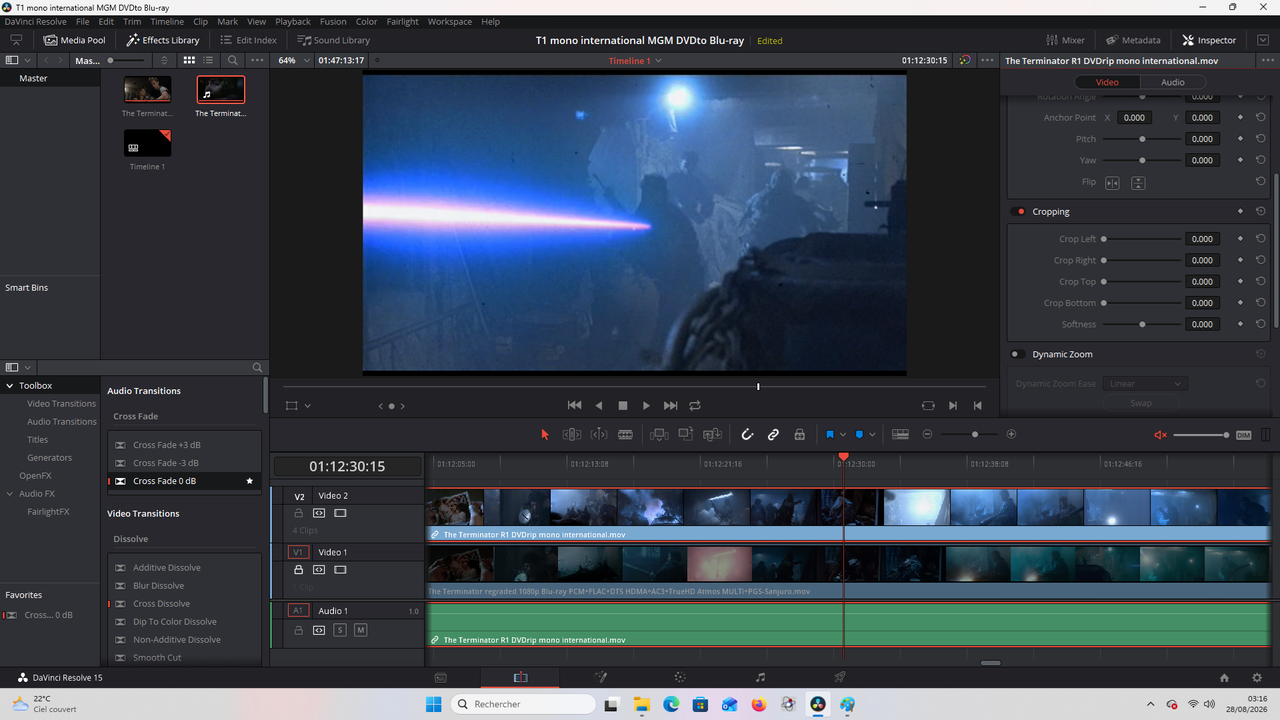Click timeline zoom out minus button
The width and height of the screenshot is (1280, 720).
[927, 434]
